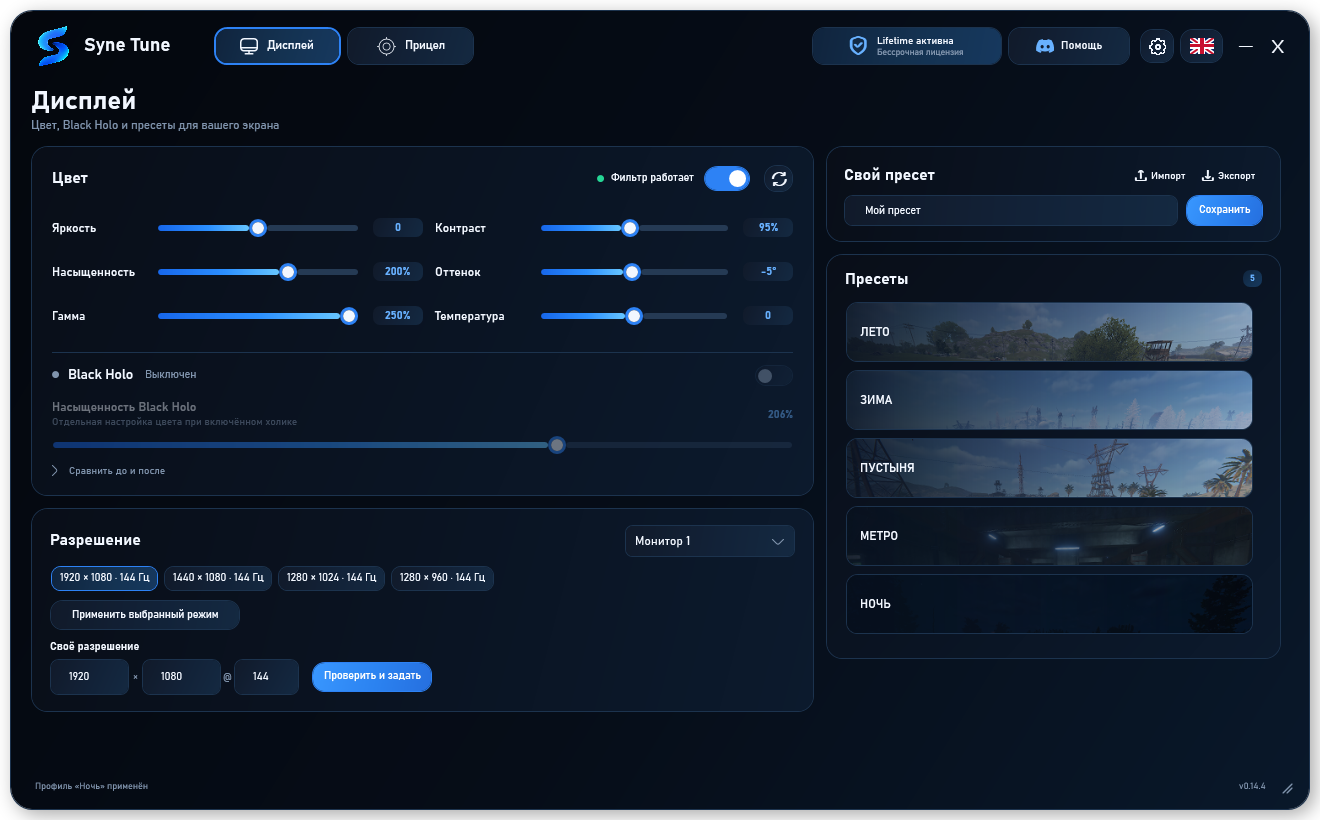Reset color filter with the refresh icon
Image resolution: width=1320 pixels, height=820 pixels.
(x=779, y=179)
